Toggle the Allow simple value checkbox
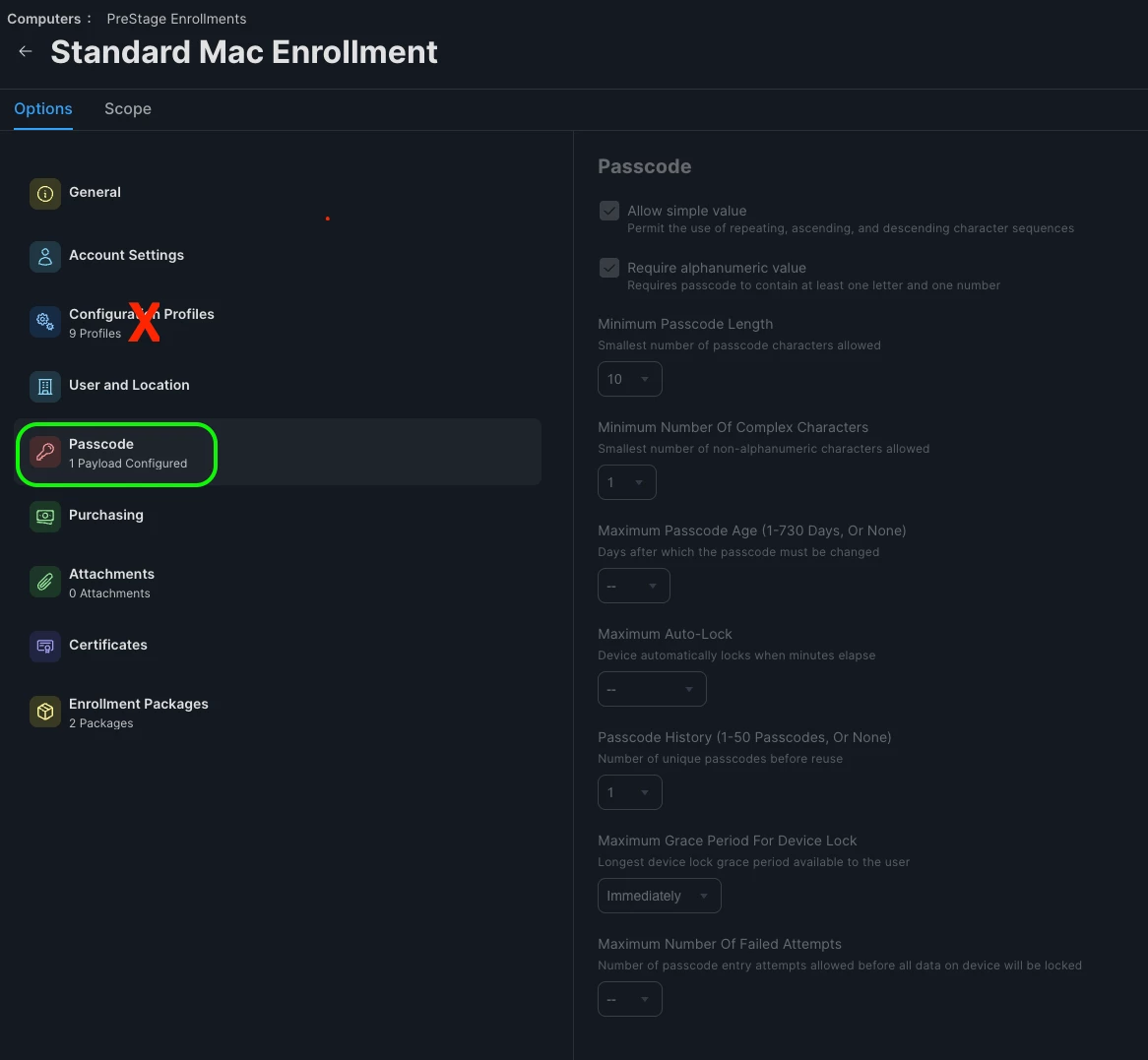This screenshot has height=1060, width=1148. click(x=609, y=211)
